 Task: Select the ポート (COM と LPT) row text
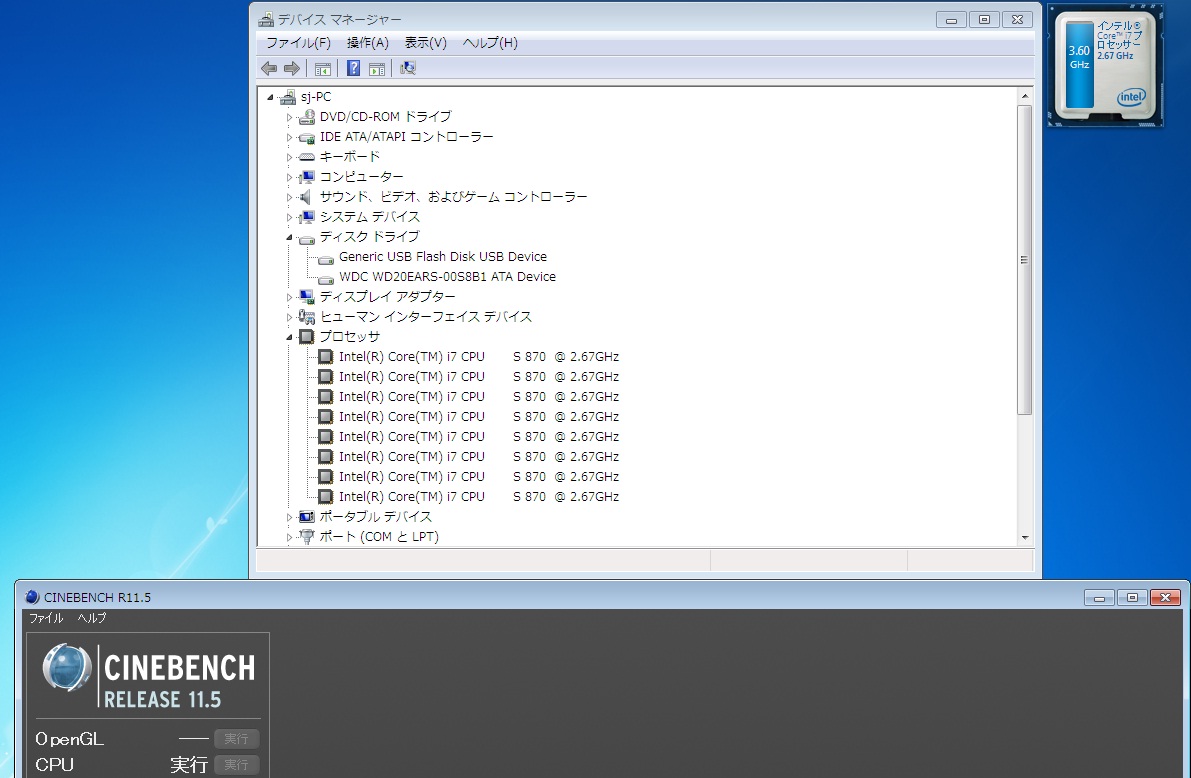379,536
